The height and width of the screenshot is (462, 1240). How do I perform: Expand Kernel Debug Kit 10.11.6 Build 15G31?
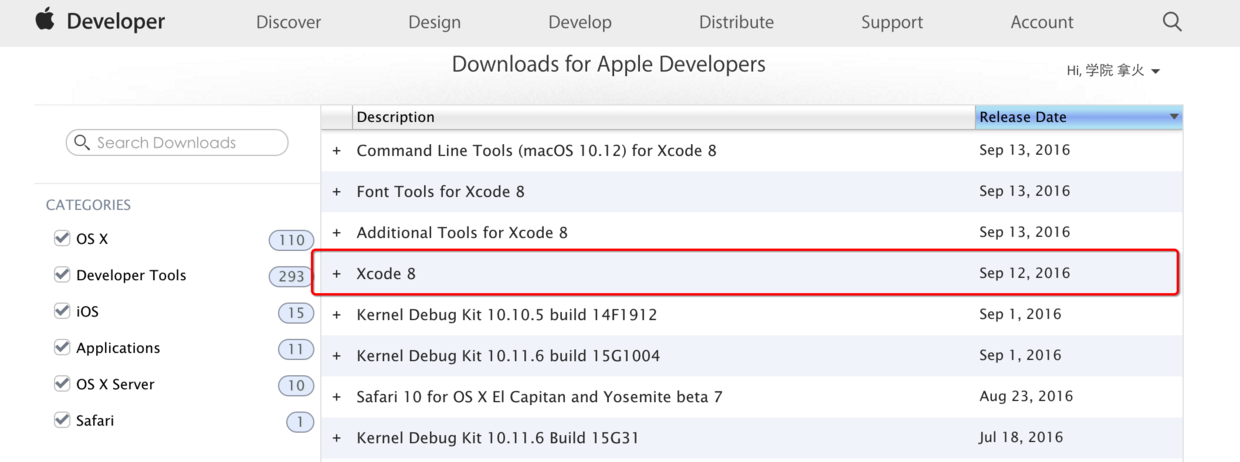[337, 438]
